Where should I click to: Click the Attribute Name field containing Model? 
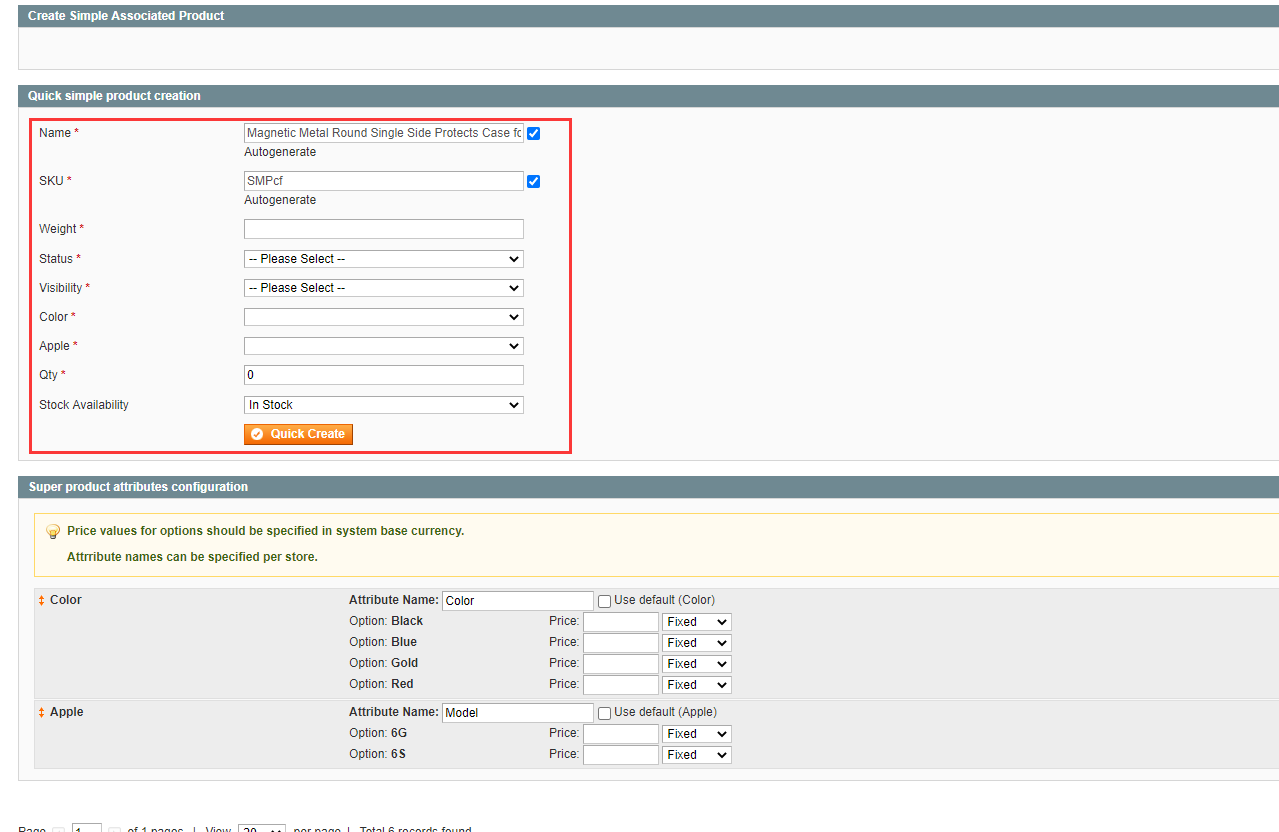(x=517, y=713)
